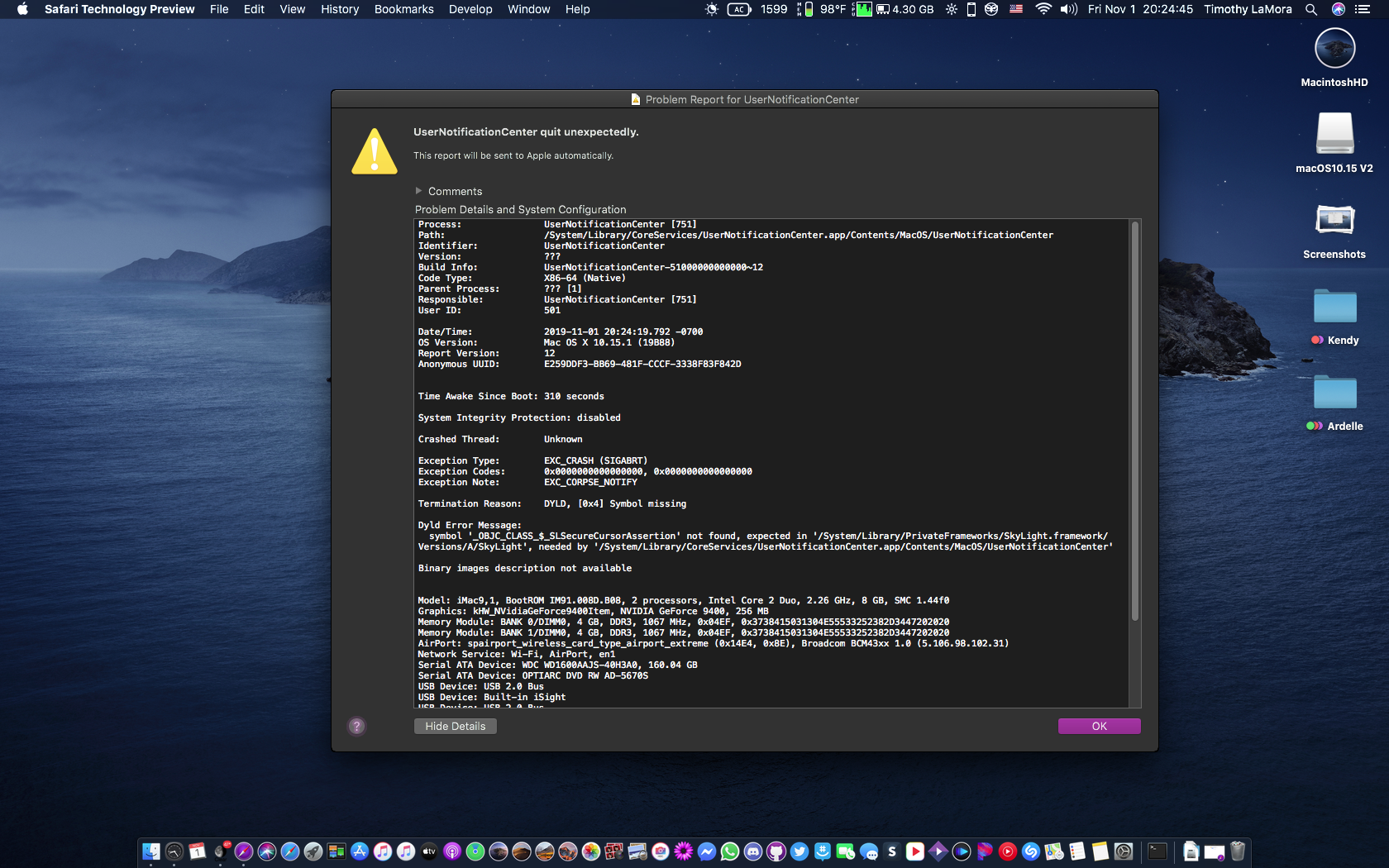Screen dimensions: 1389x868
Task: Open Maps in the Dock
Action: [1053, 851]
